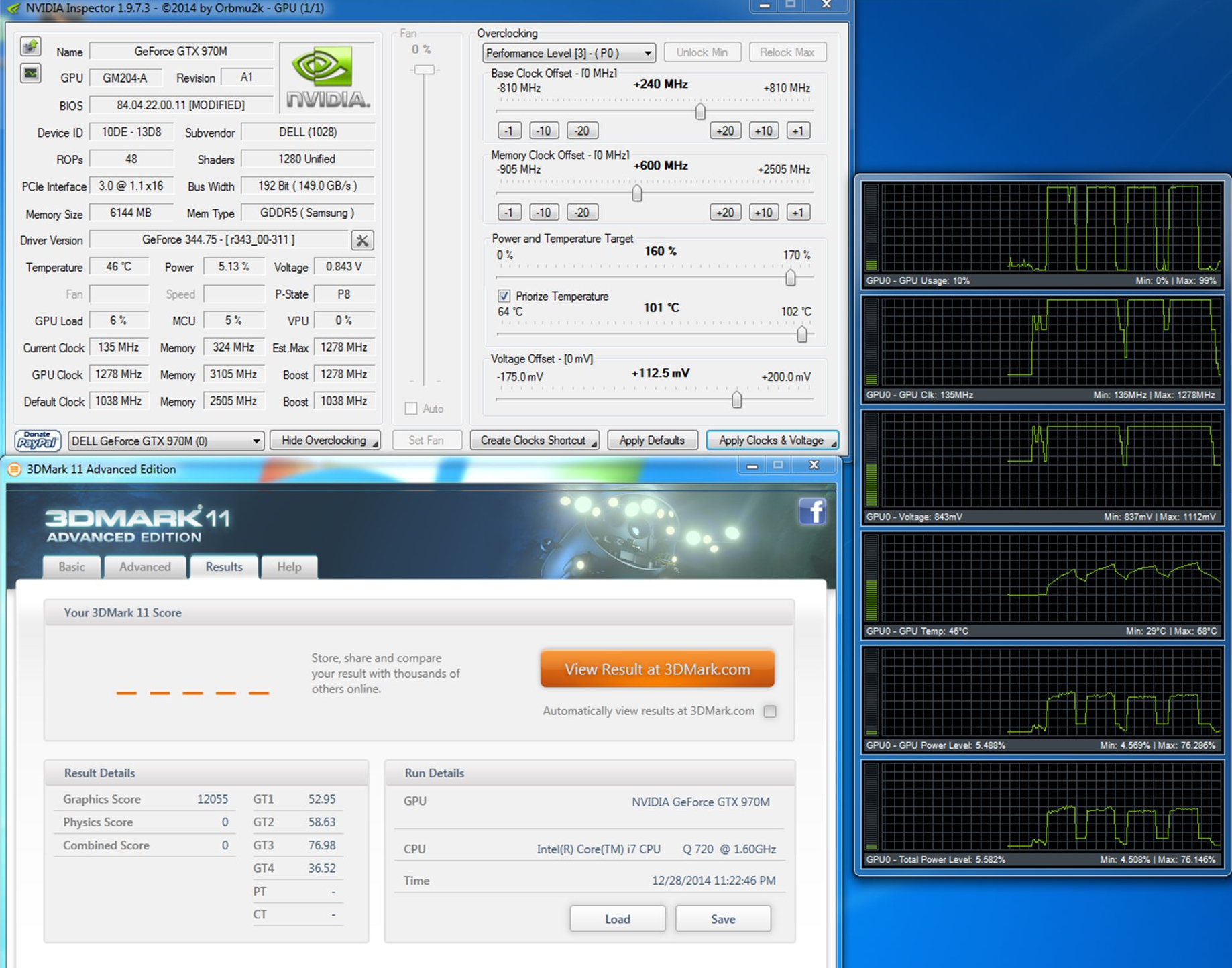Click Base Clock +1 button
Image resolution: width=1232 pixels, height=968 pixels.
point(797,131)
